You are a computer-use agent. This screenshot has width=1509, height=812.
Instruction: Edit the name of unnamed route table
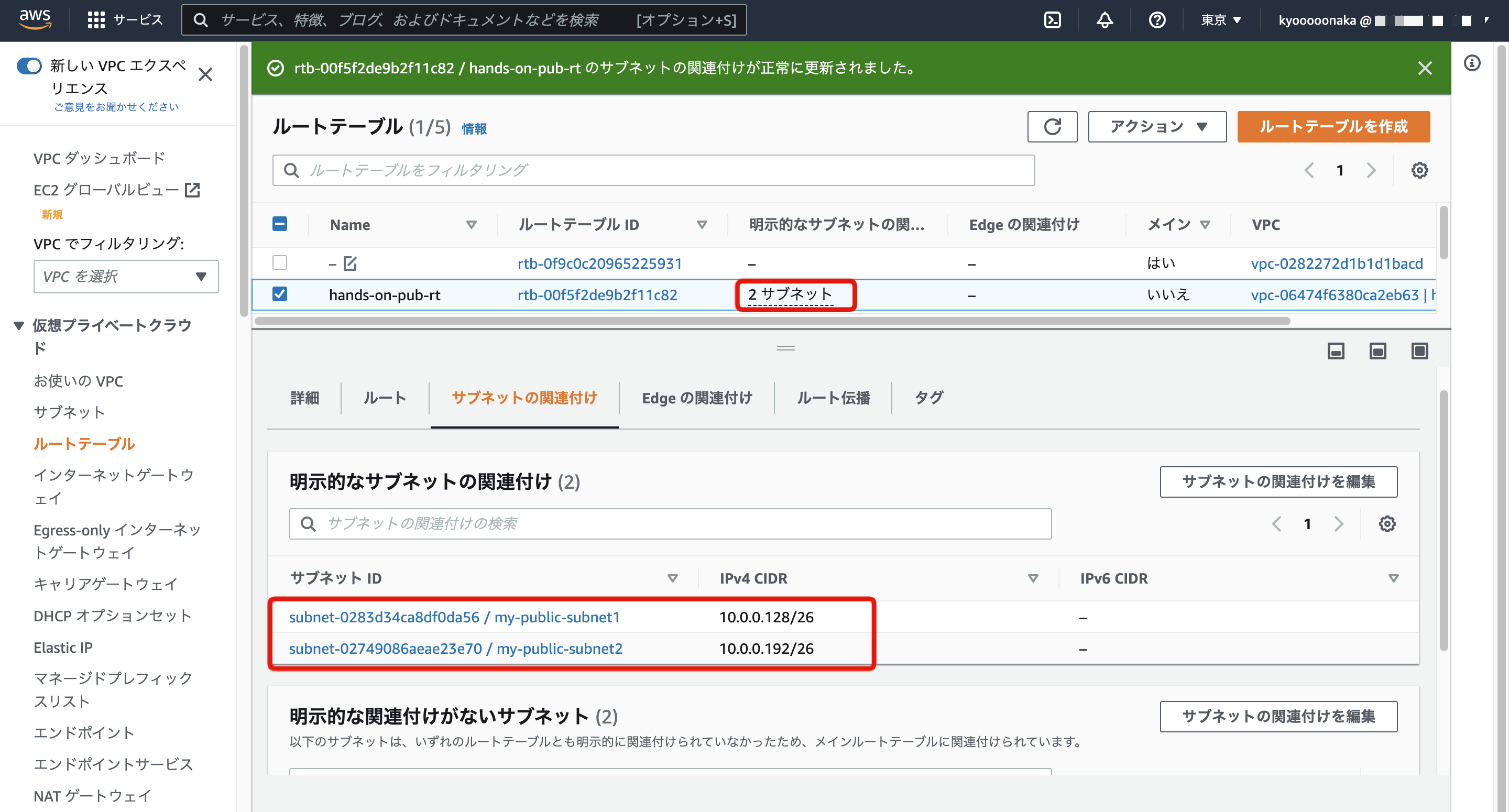pyautogui.click(x=351, y=264)
